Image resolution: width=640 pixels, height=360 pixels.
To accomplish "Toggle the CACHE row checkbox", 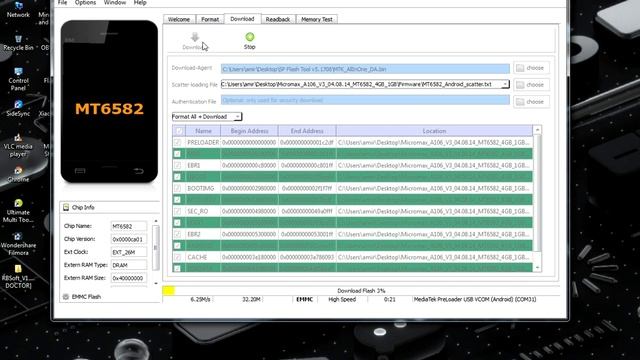I will tap(177, 257).
